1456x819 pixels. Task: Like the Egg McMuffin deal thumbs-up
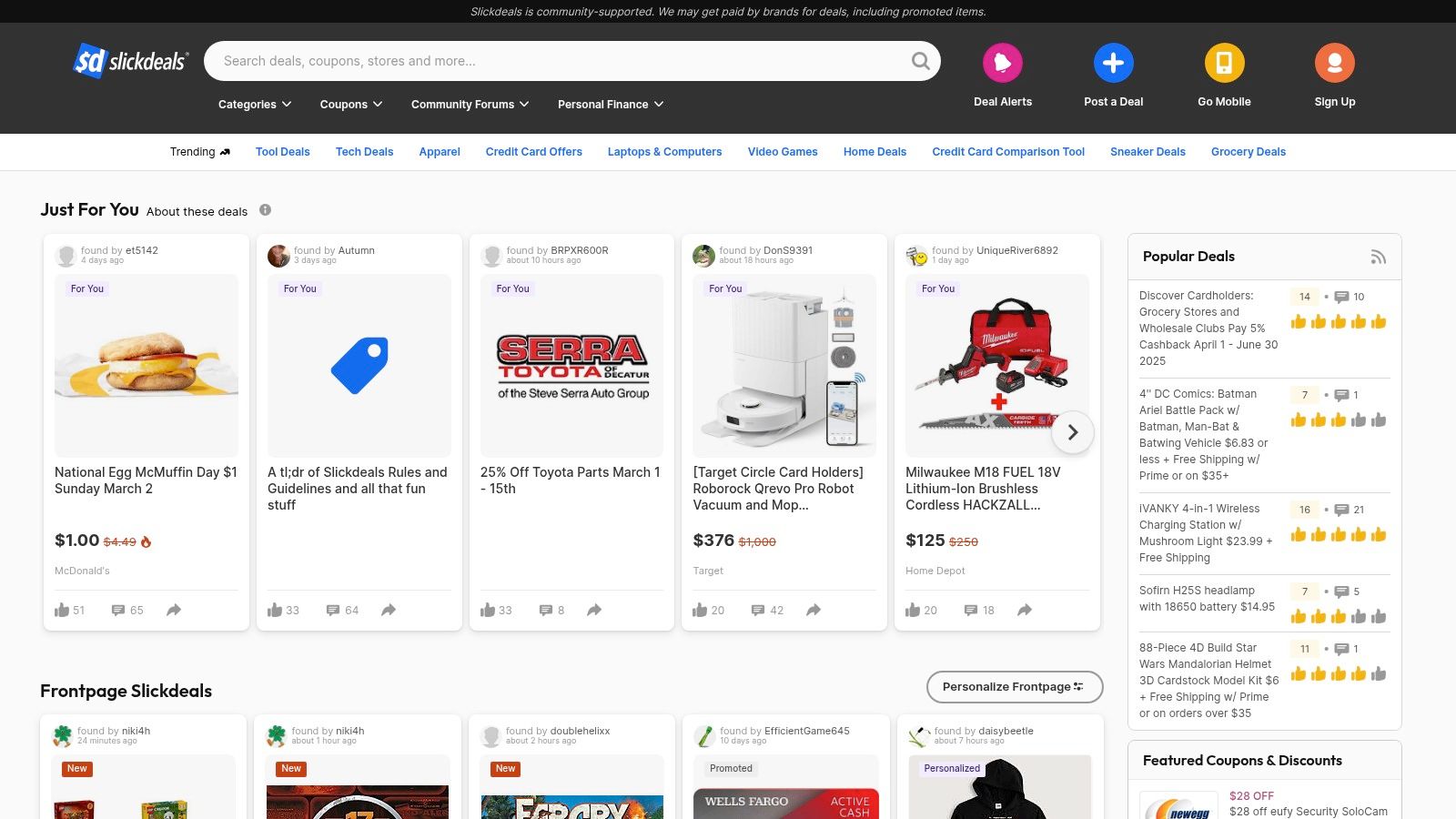[x=62, y=610]
